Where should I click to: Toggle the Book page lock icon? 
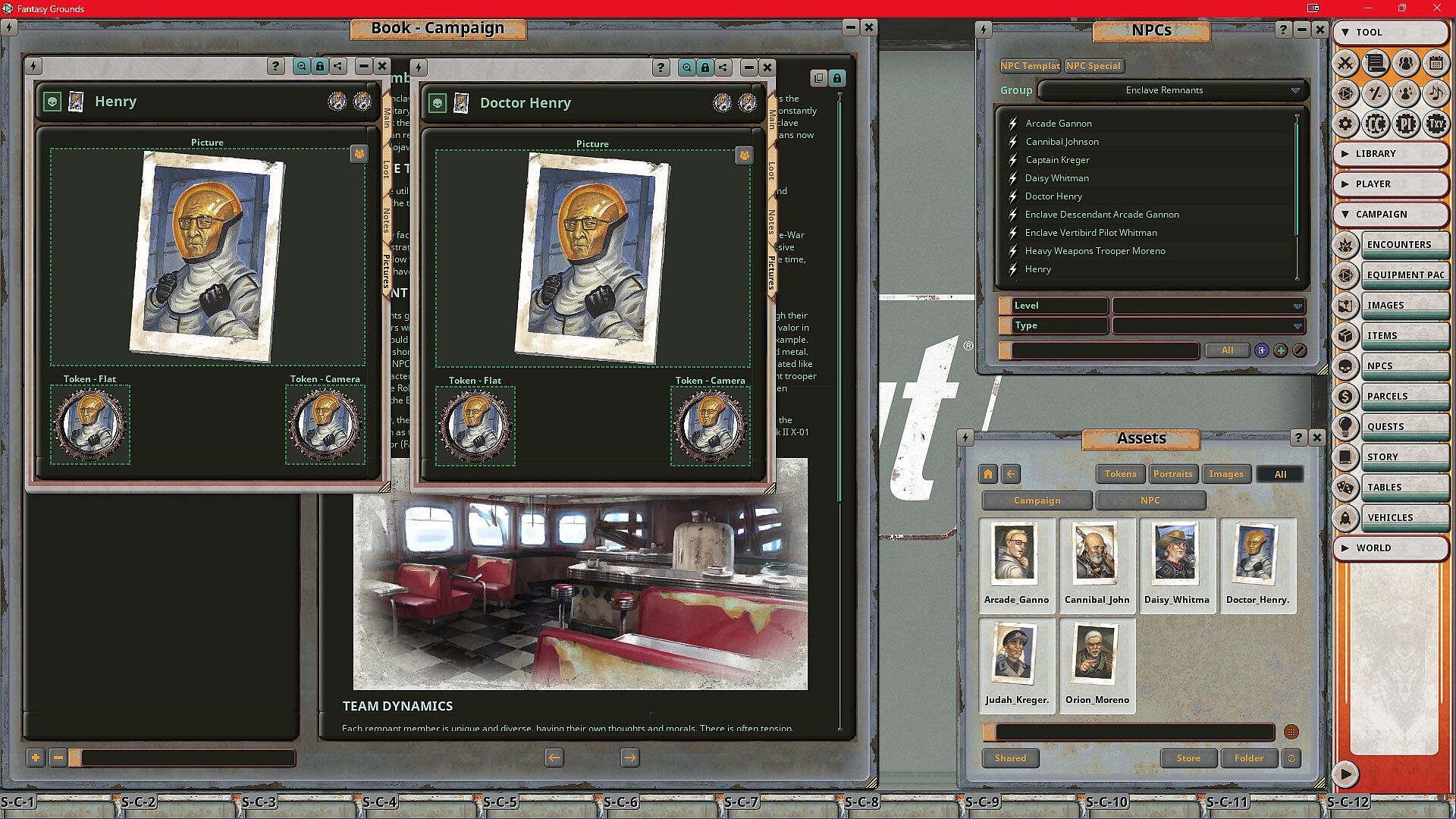(x=837, y=78)
